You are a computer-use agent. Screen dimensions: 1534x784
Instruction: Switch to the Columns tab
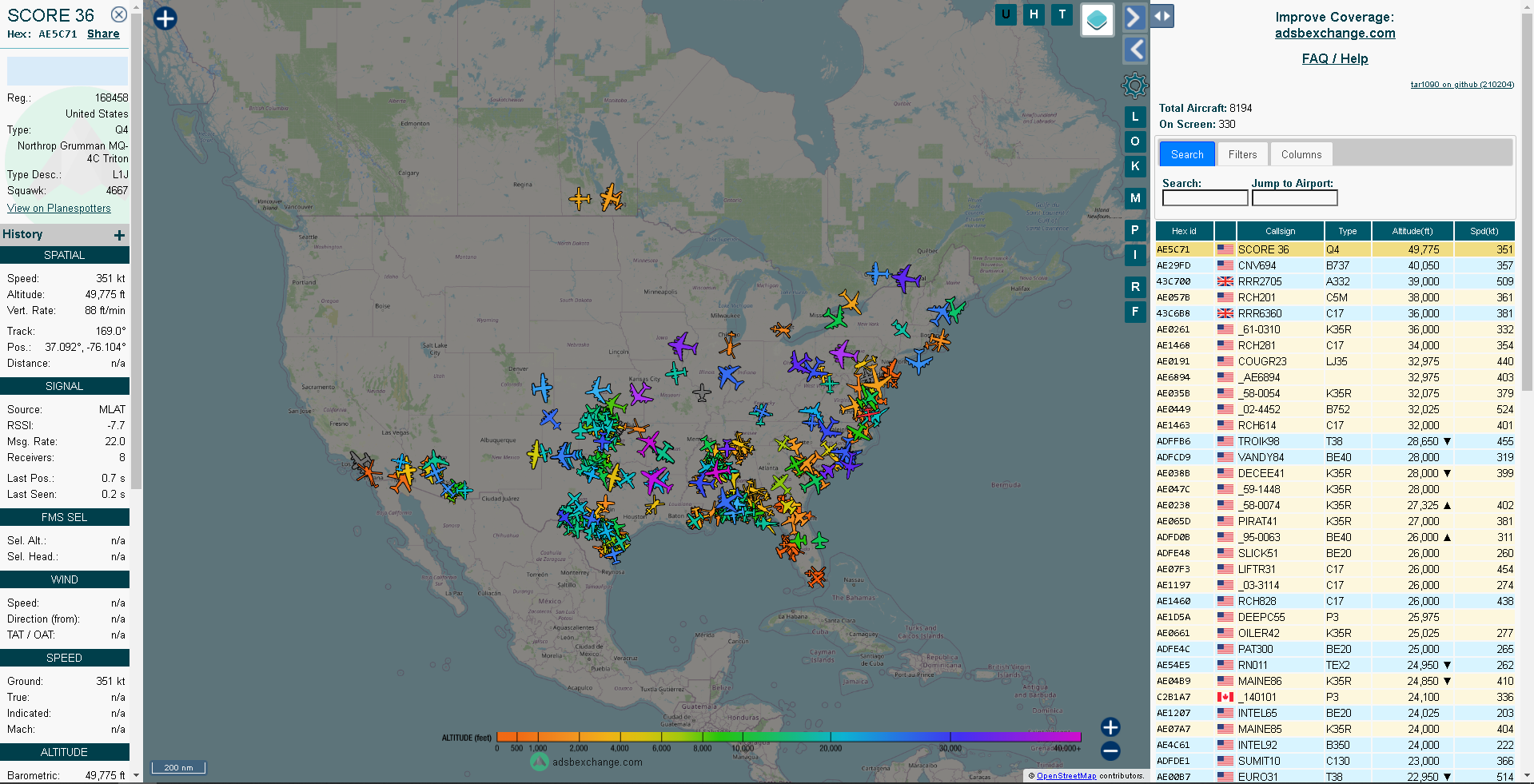pos(1301,154)
